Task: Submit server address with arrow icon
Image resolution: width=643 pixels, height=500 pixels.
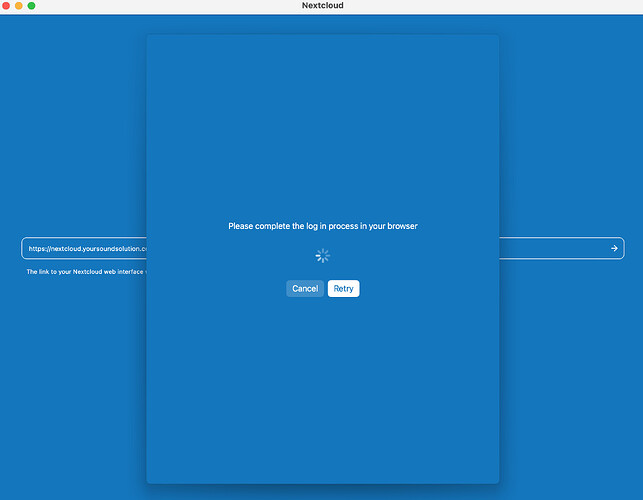Action: (x=614, y=248)
